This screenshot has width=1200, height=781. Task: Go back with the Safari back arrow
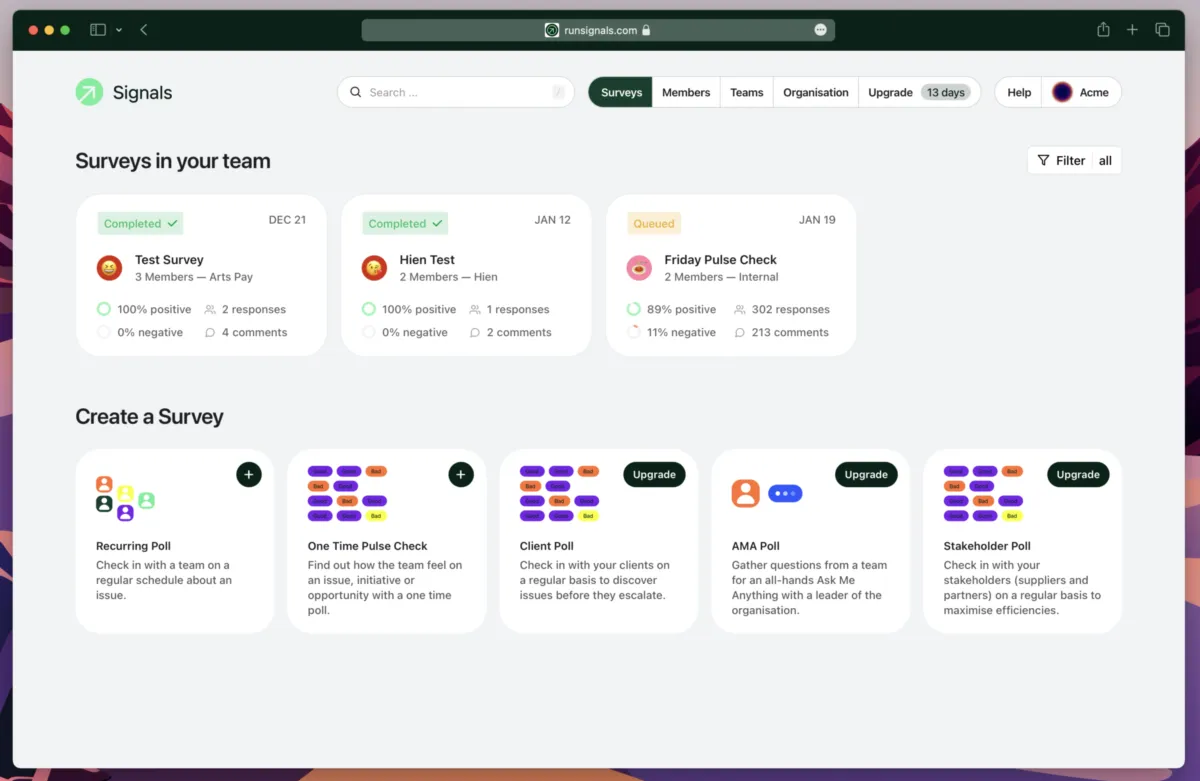click(144, 30)
